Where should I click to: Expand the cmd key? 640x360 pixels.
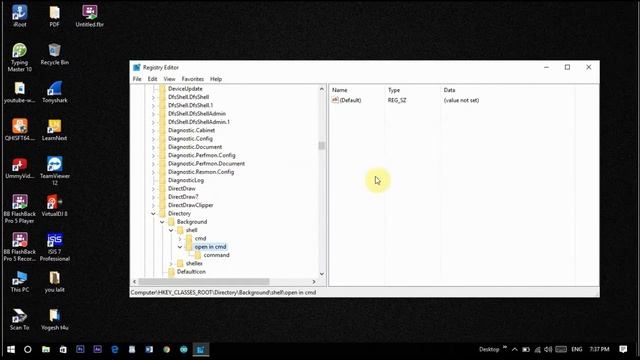click(x=180, y=238)
